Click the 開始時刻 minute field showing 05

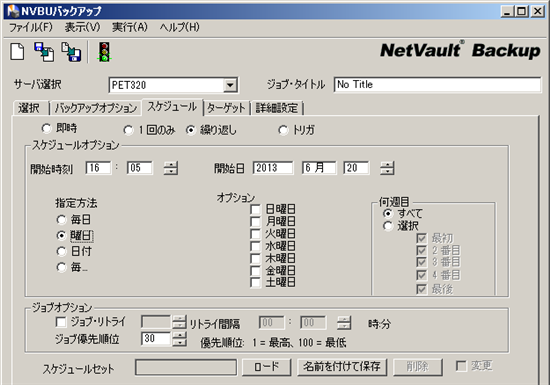[x=140, y=168]
